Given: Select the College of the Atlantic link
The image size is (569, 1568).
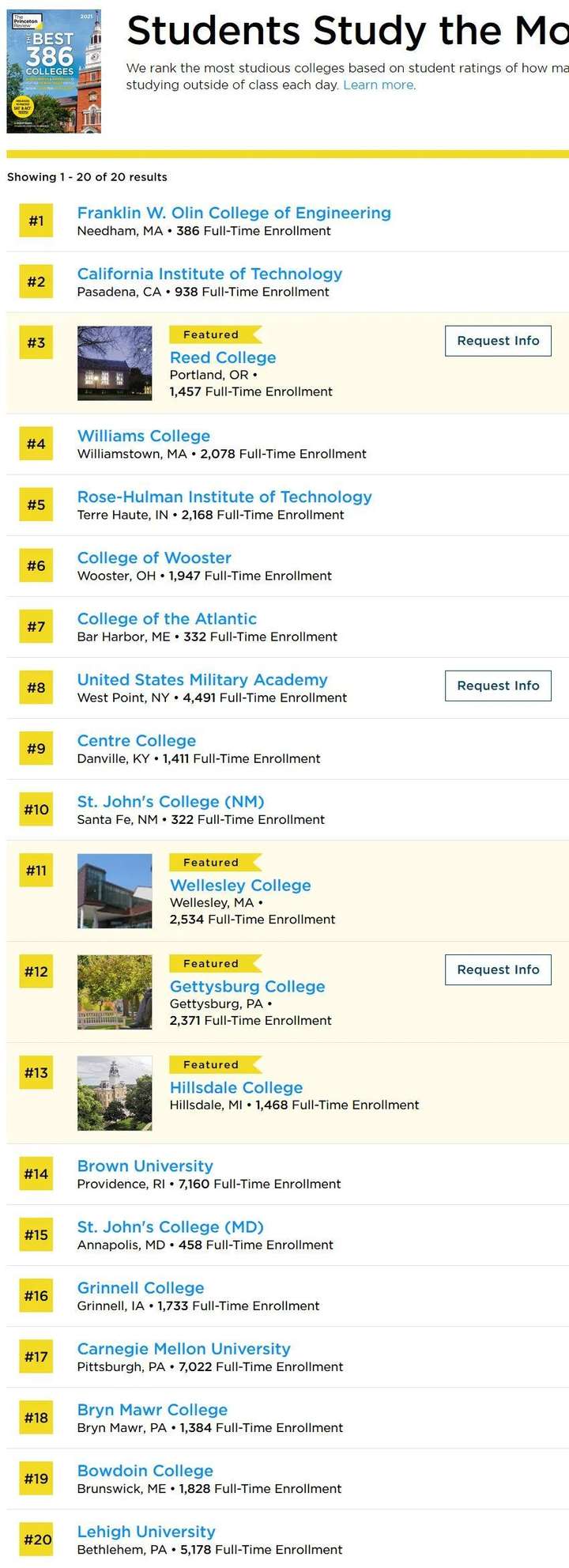Looking at the screenshot, I should point(167,618).
